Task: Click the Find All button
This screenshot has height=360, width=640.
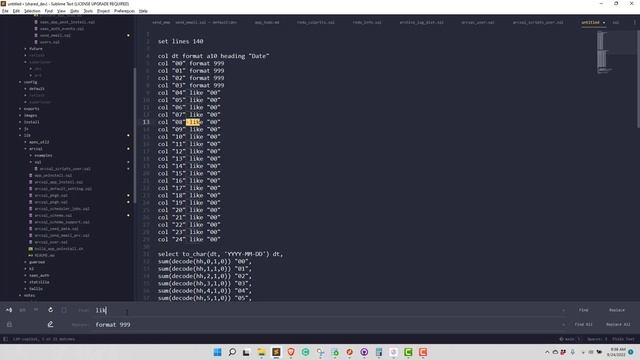Action: (584, 324)
